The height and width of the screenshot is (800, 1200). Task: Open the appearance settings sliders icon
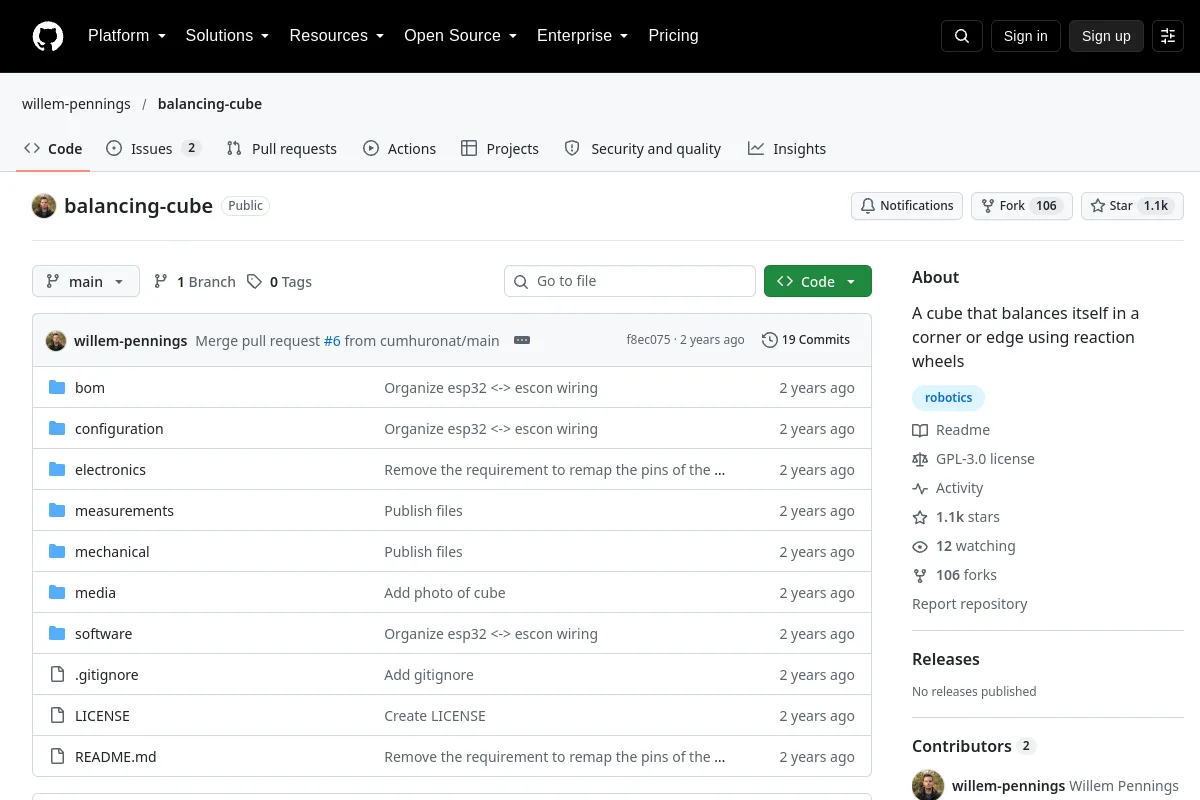[x=1168, y=36]
